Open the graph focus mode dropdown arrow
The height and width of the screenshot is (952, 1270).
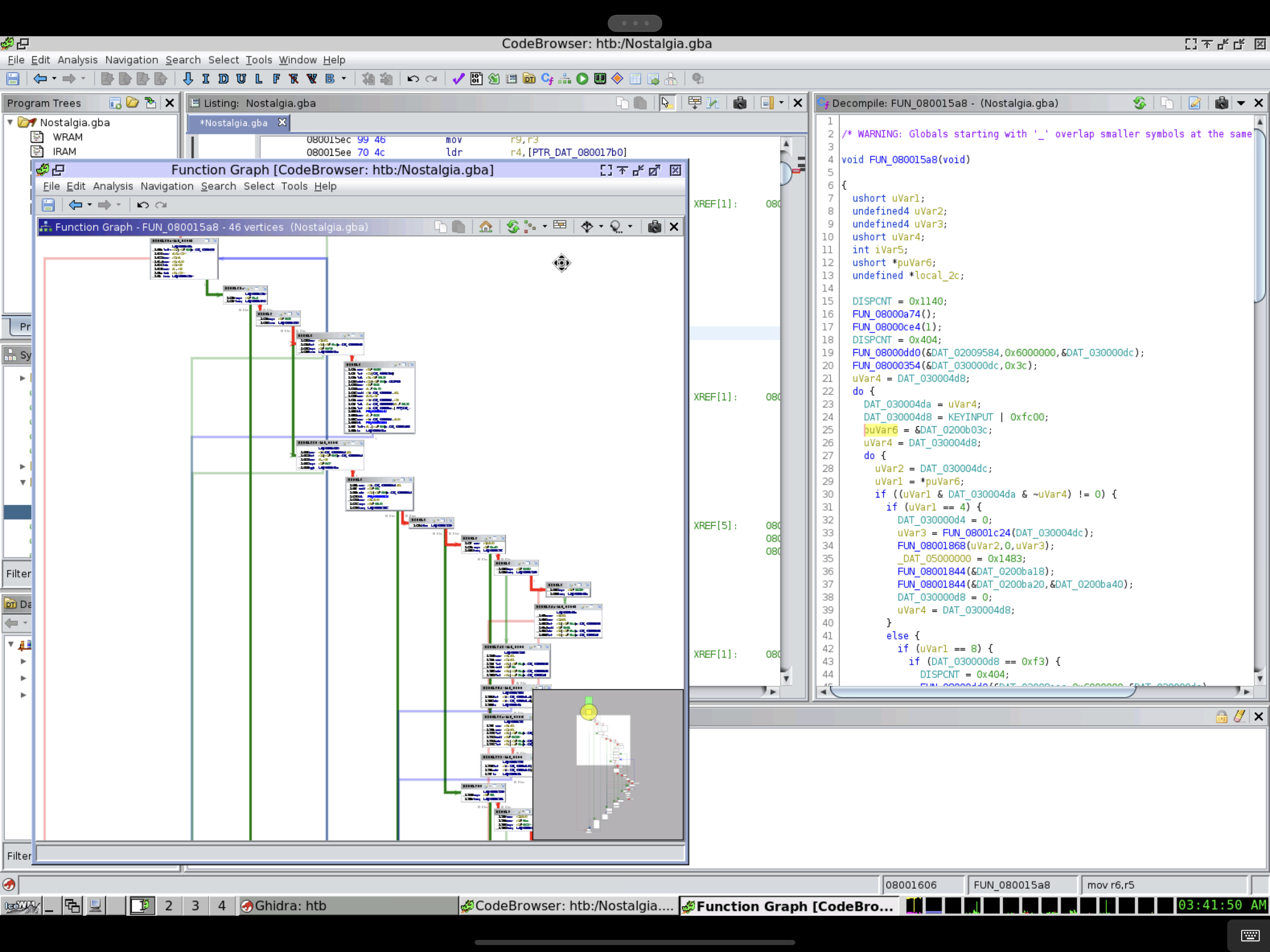coord(601,227)
